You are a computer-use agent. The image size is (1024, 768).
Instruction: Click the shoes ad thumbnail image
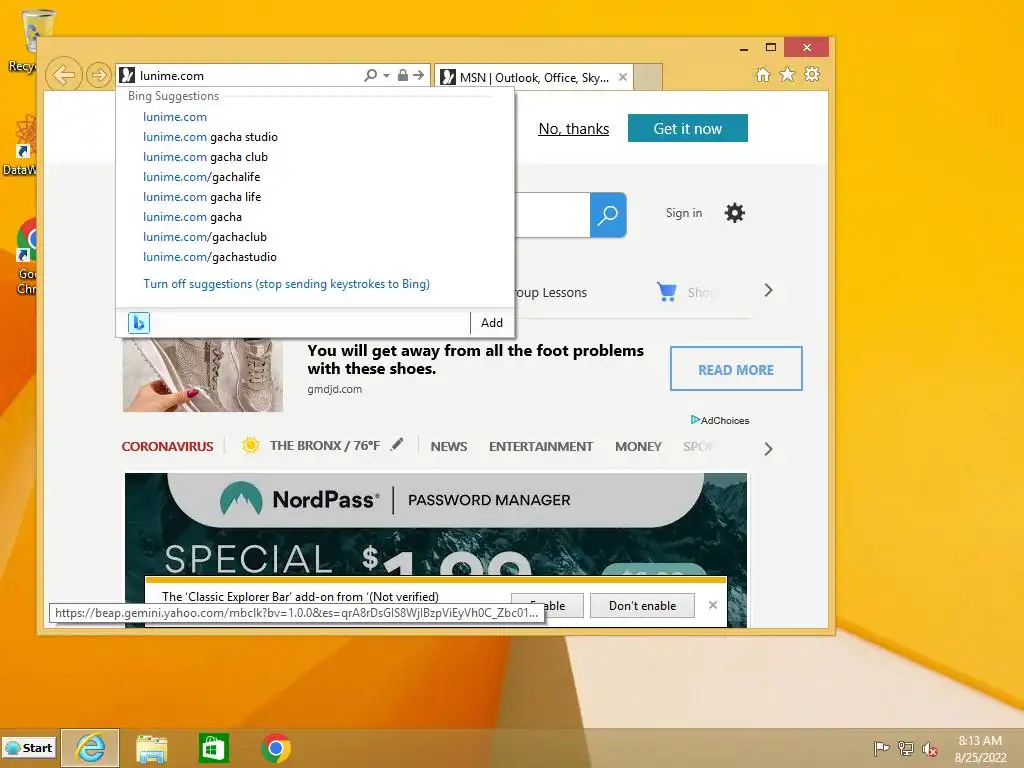[x=203, y=375]
